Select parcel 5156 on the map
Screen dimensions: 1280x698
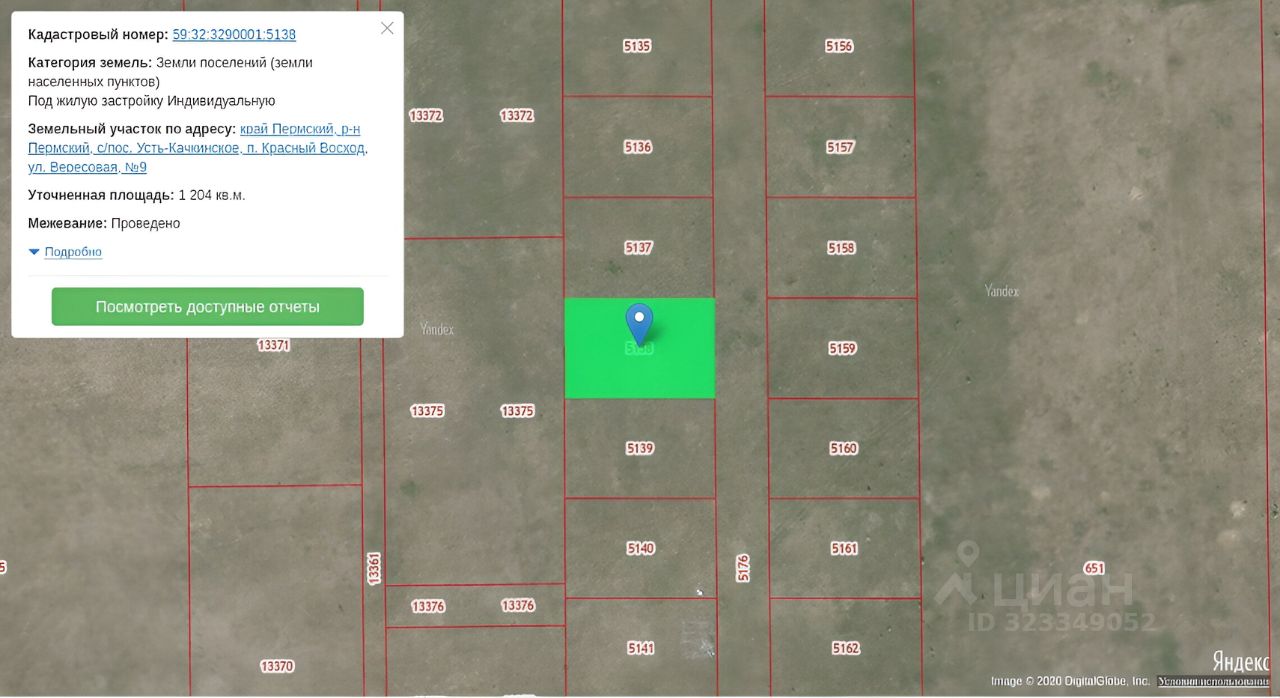point(839,46)
